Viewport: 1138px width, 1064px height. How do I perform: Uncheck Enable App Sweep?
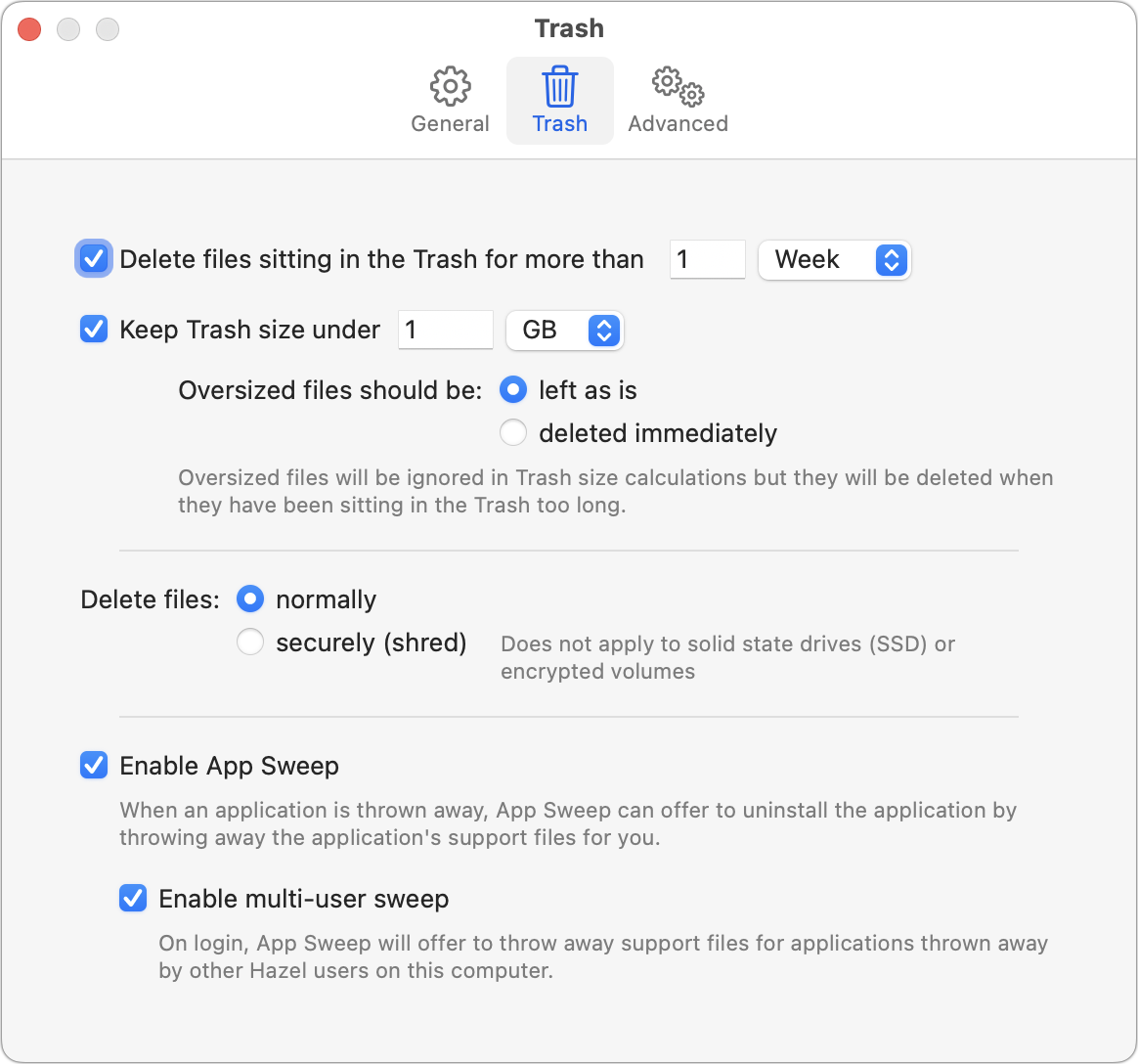point(93,766)
